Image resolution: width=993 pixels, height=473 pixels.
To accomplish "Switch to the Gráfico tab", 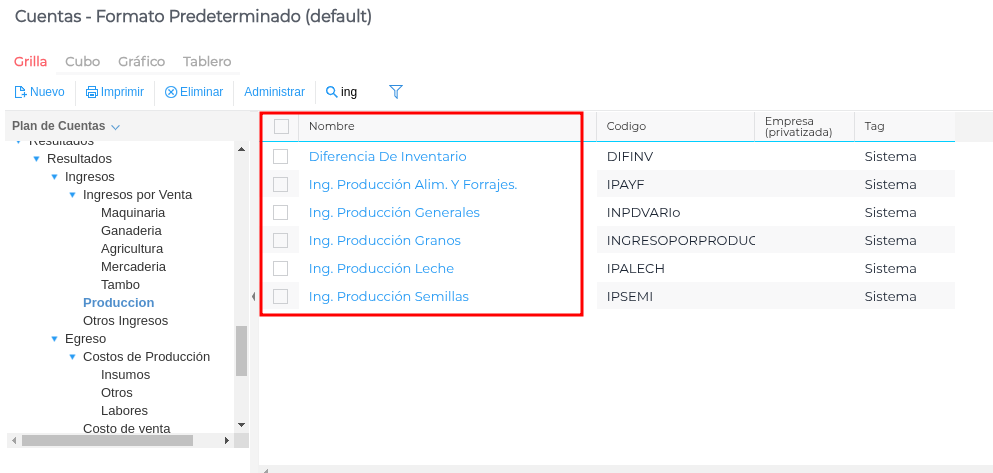I will pyautogui.click(x=141, y=61).
